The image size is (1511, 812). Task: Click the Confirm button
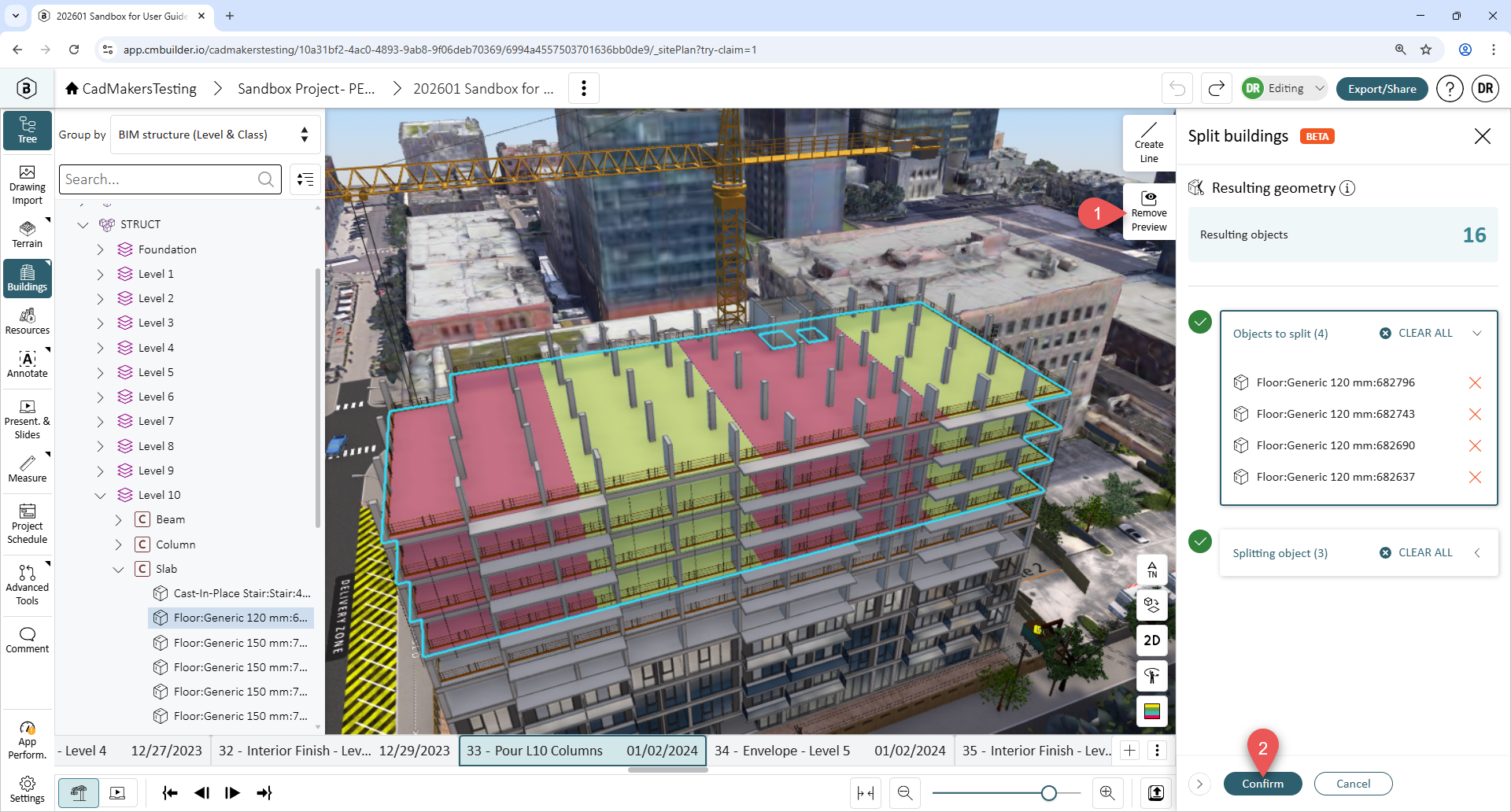coord(1262,784)
